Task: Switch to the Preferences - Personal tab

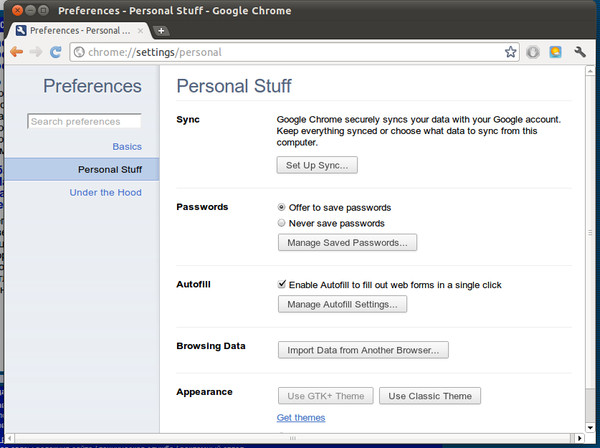Action: pos(80,31)
